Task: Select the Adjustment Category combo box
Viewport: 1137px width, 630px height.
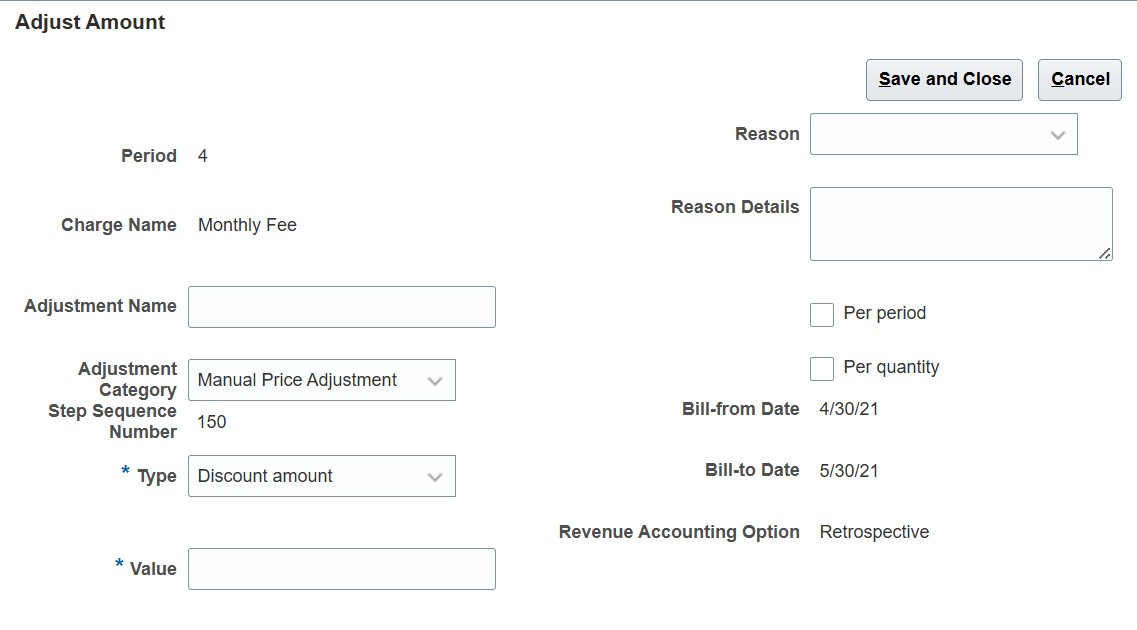Action: click(x=322, y=380)
